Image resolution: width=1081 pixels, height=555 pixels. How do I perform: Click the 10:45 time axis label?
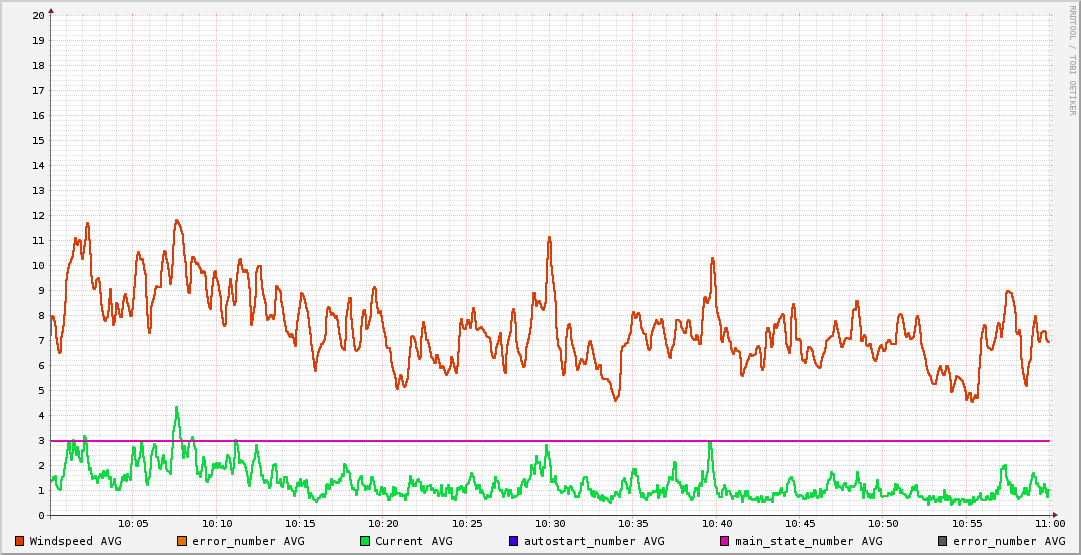(799, 523)
